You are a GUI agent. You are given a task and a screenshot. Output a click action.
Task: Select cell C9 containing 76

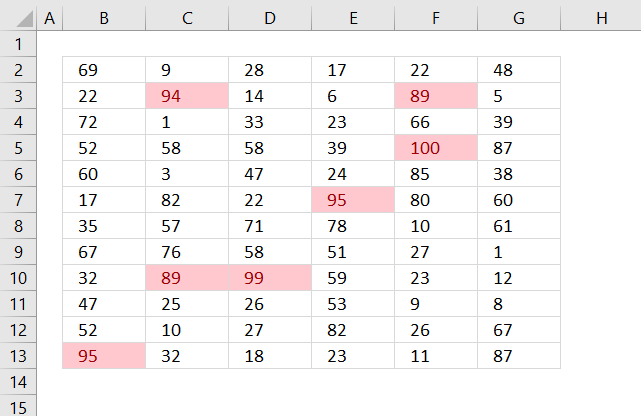point(187,252)
